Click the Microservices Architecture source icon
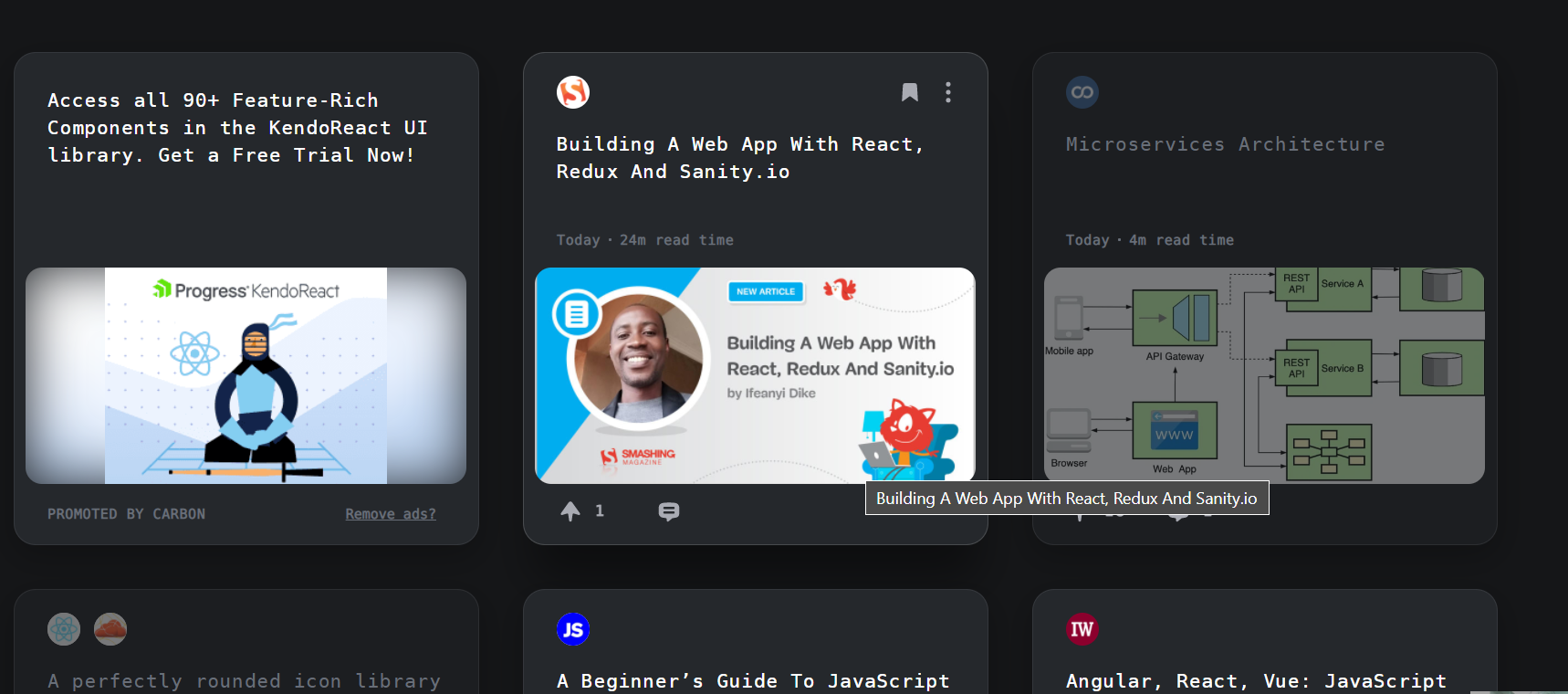1568x694 pixels. click(1082, 92)
